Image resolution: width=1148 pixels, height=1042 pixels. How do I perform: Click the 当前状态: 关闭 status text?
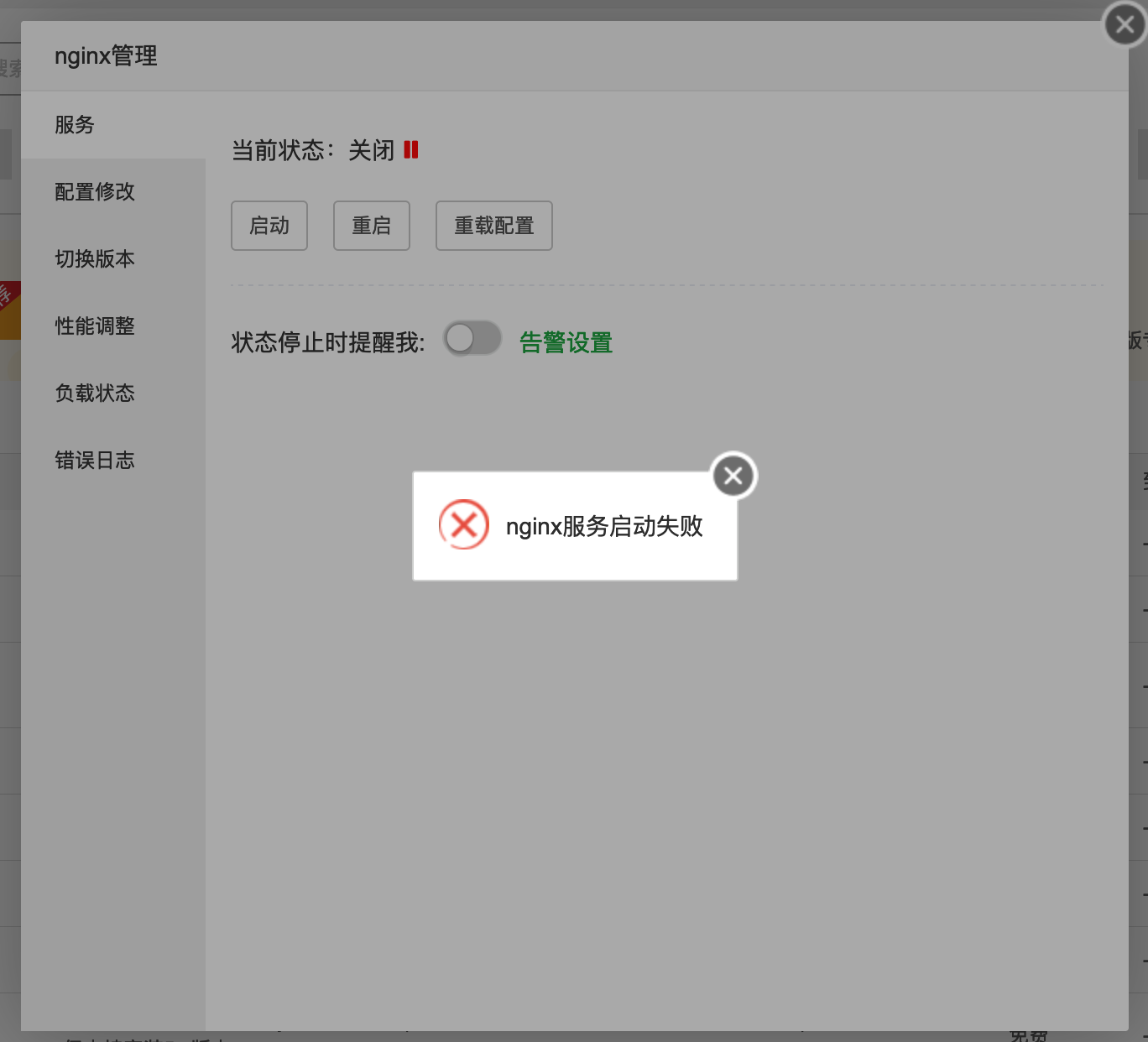pos(313,151)
